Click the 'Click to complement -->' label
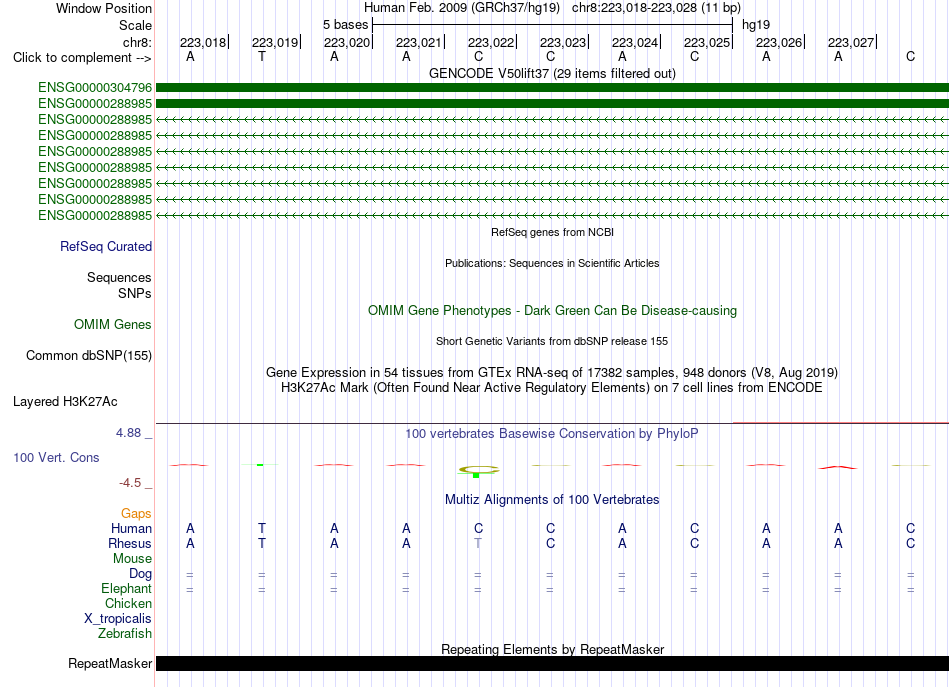 tap(82, 58)
